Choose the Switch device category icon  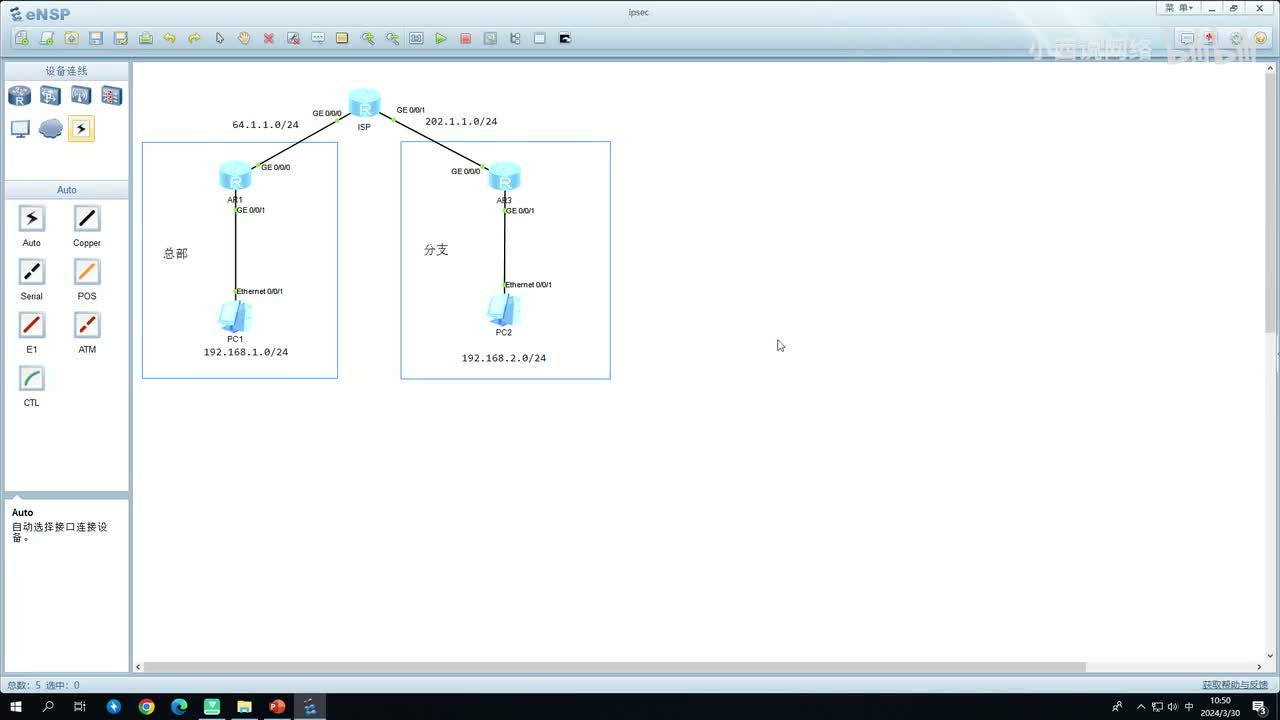[50, 96]
